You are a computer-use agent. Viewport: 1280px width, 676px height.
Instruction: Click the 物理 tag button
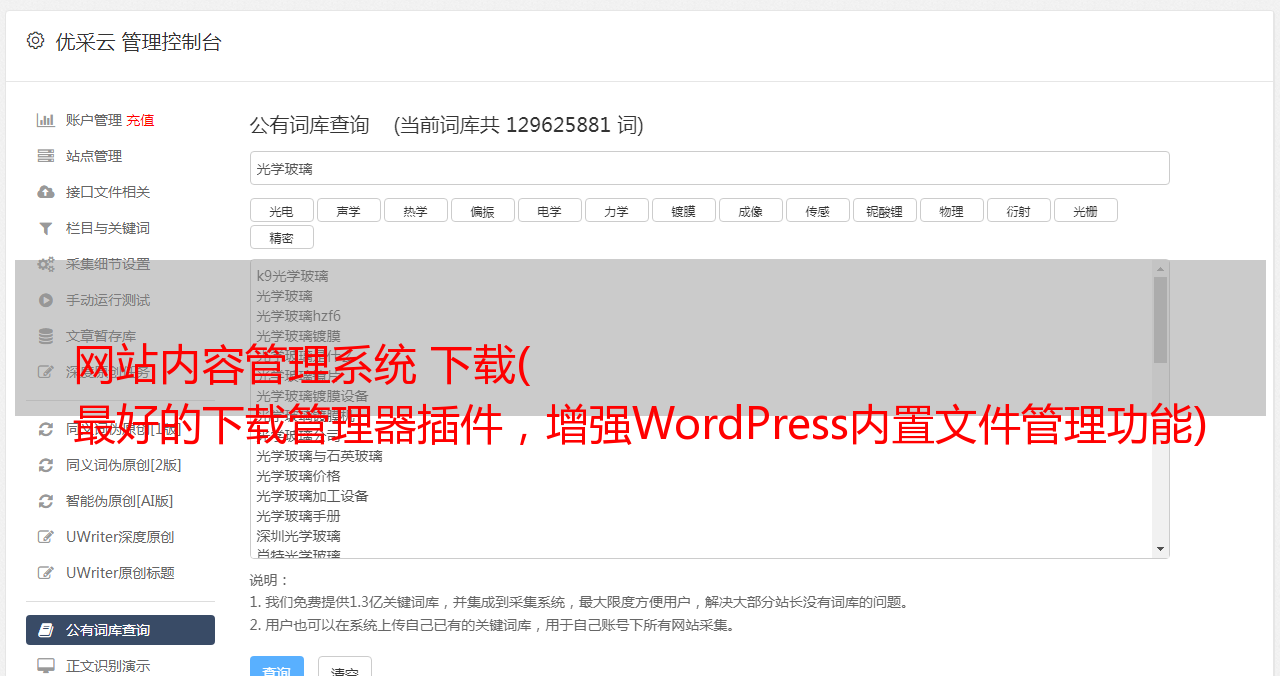coord(952,210)
